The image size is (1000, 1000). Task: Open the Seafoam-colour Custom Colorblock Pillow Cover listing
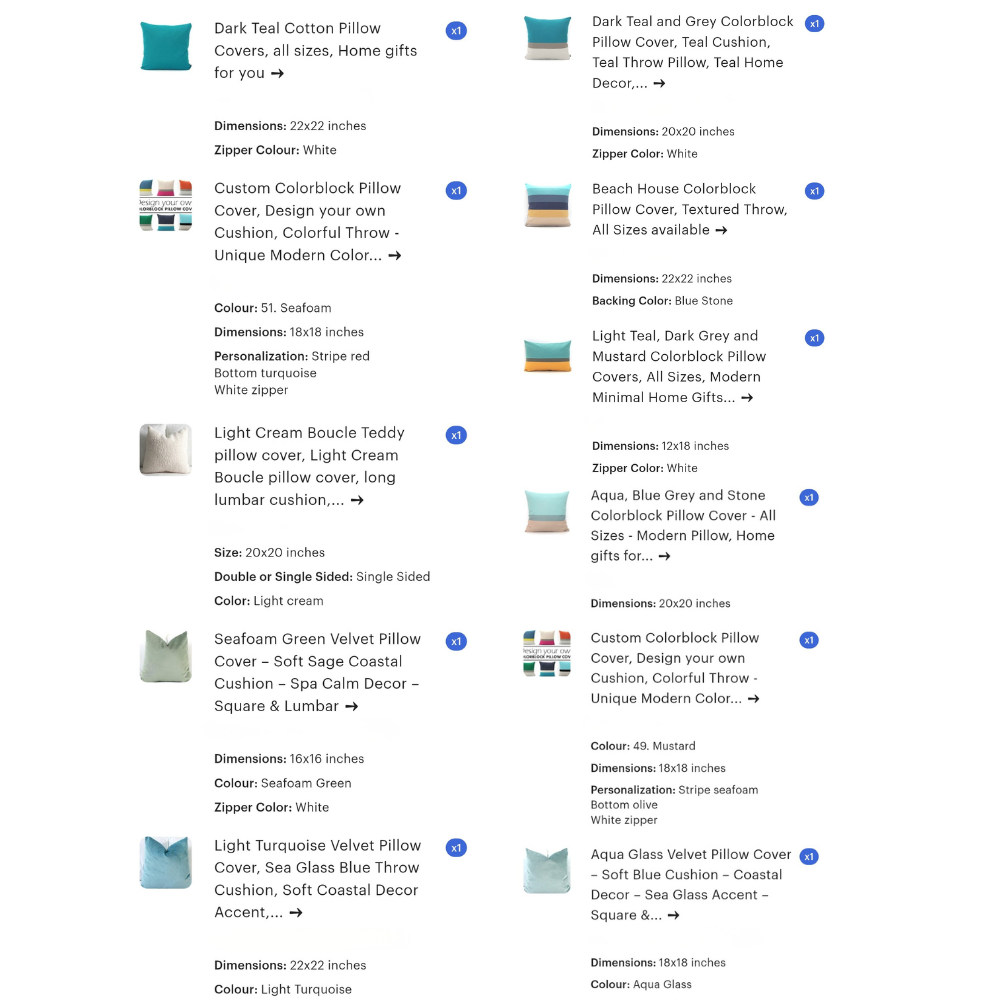308,221
